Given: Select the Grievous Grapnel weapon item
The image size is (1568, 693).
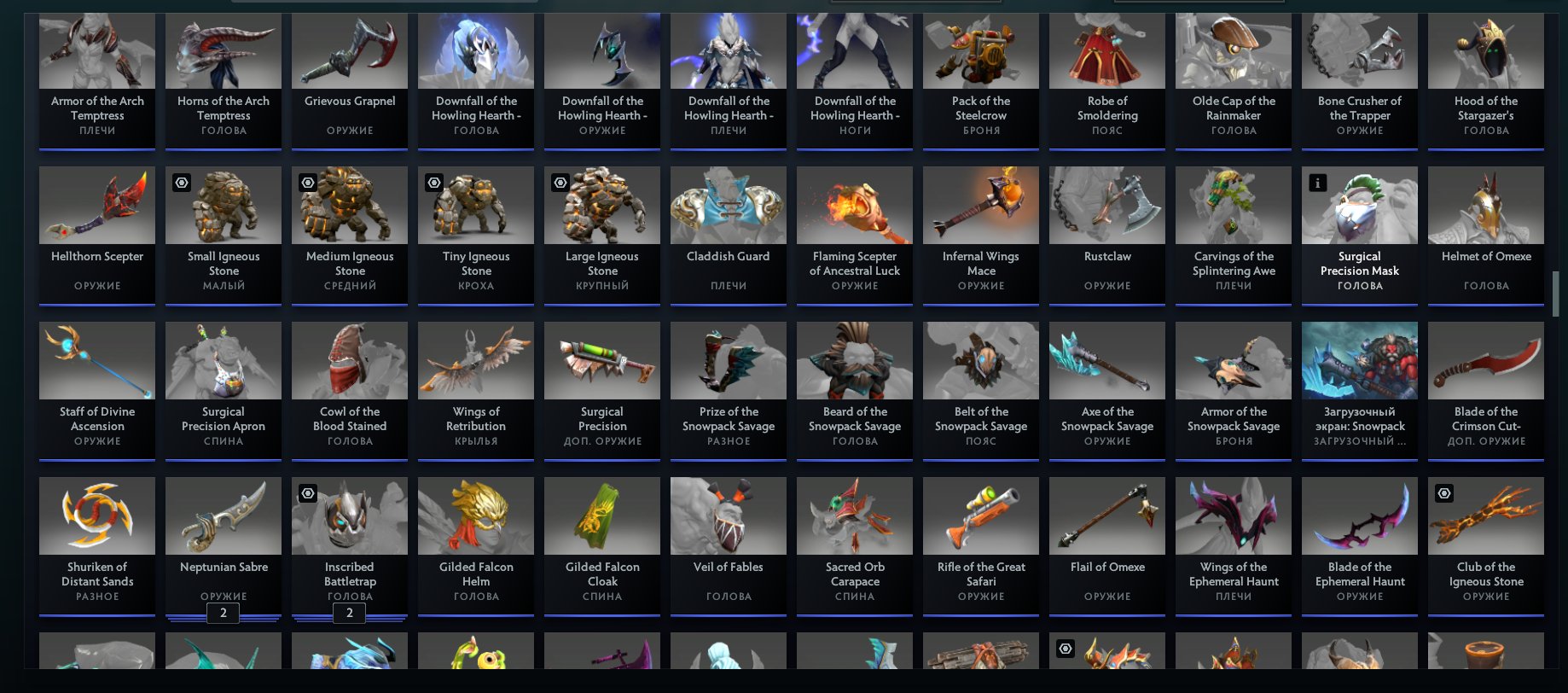Looking at the screenshot, I should [x=350, y=81].
